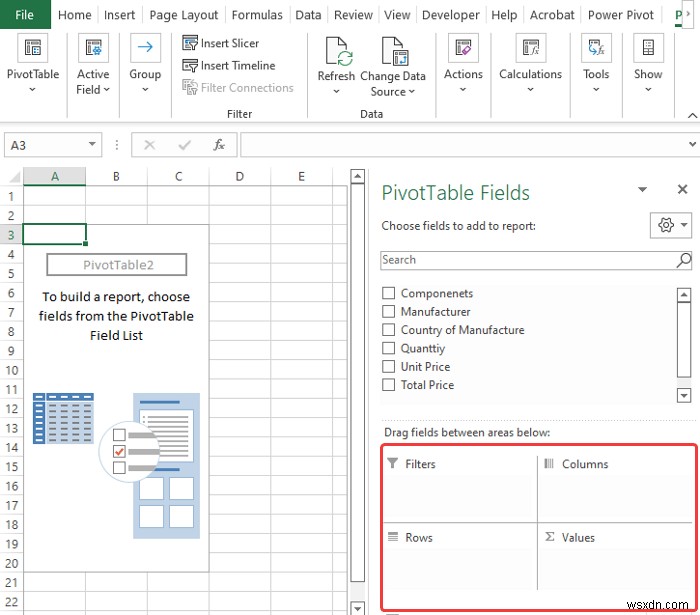
Task: Open the Active Field icon
Action: [93, 47]
